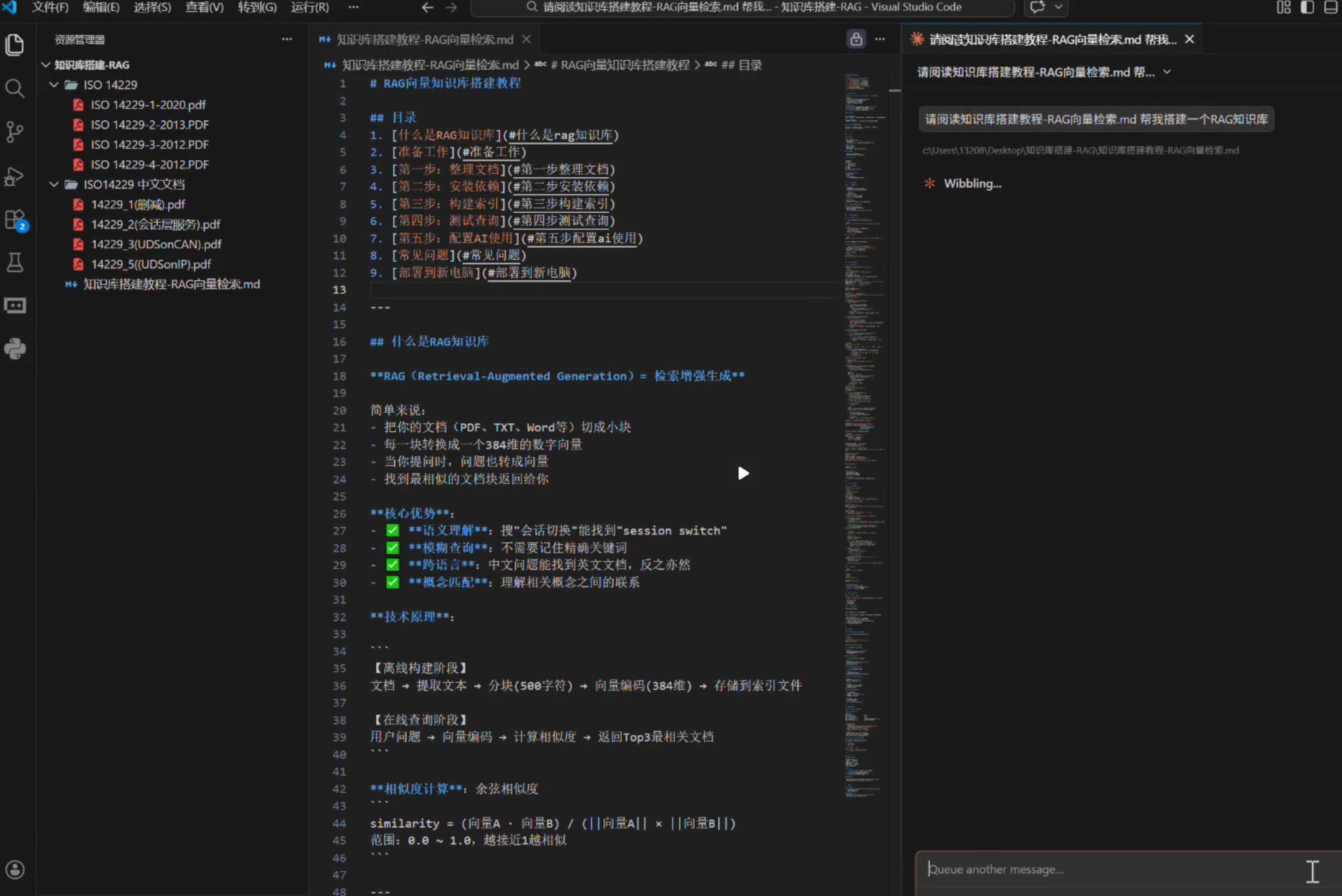Open the Explorer view in activity bar

coord(14,45)
